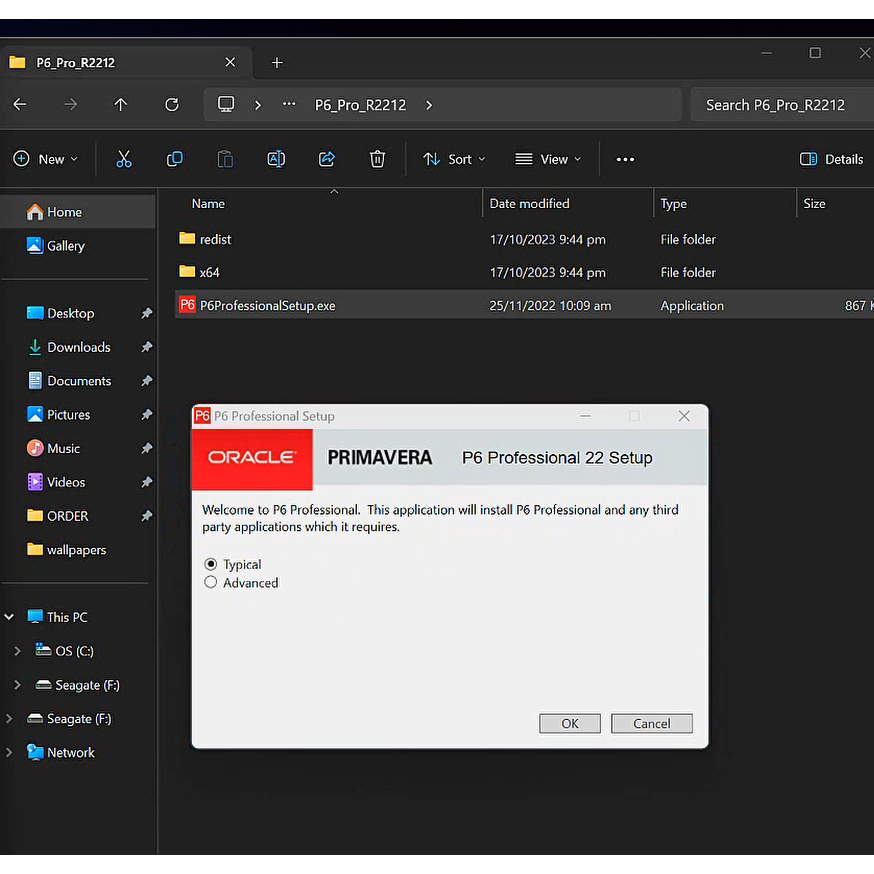Select the Advanced installation option
The width and height of the screenshot is (874, 874).
tap(211, 582)
